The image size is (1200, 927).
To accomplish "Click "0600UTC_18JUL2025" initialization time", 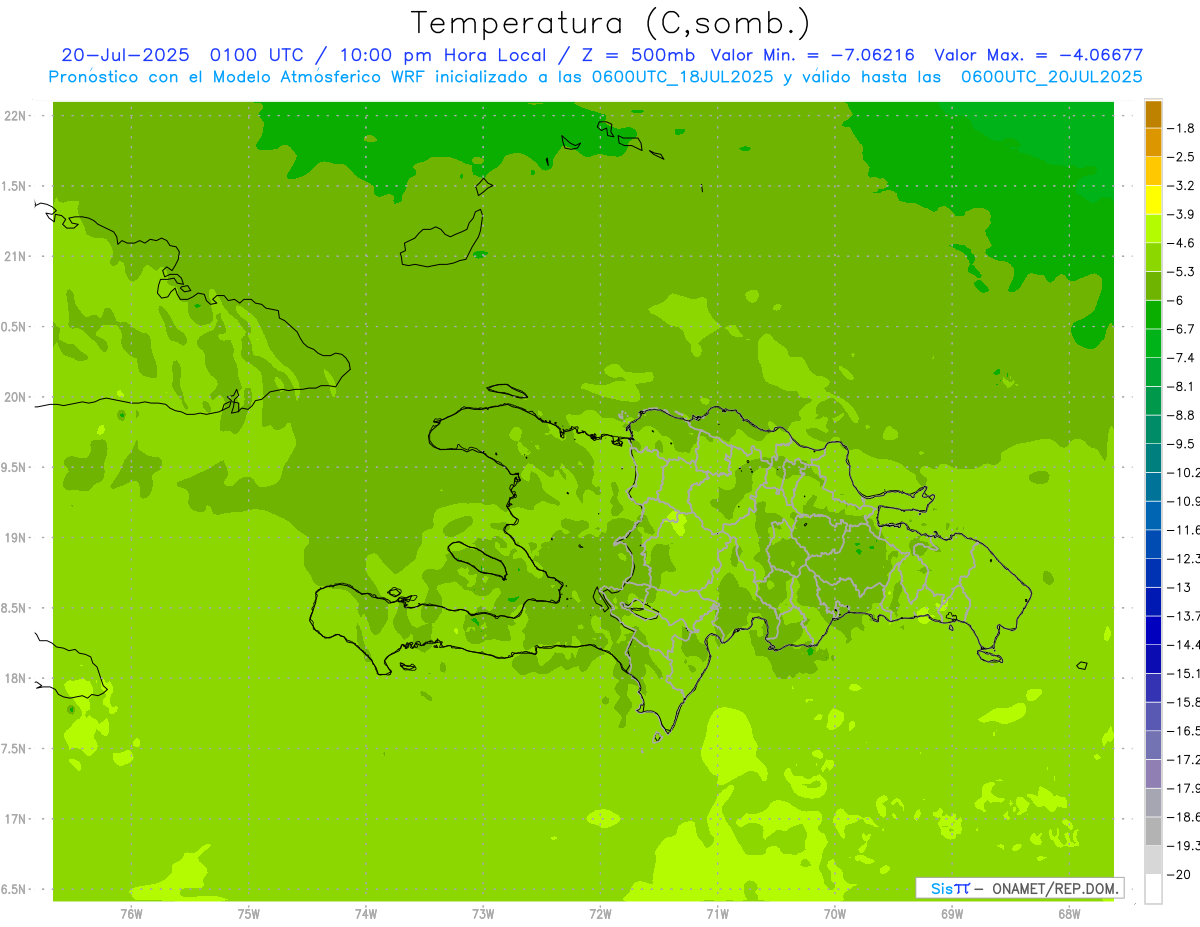I will 683,77.
